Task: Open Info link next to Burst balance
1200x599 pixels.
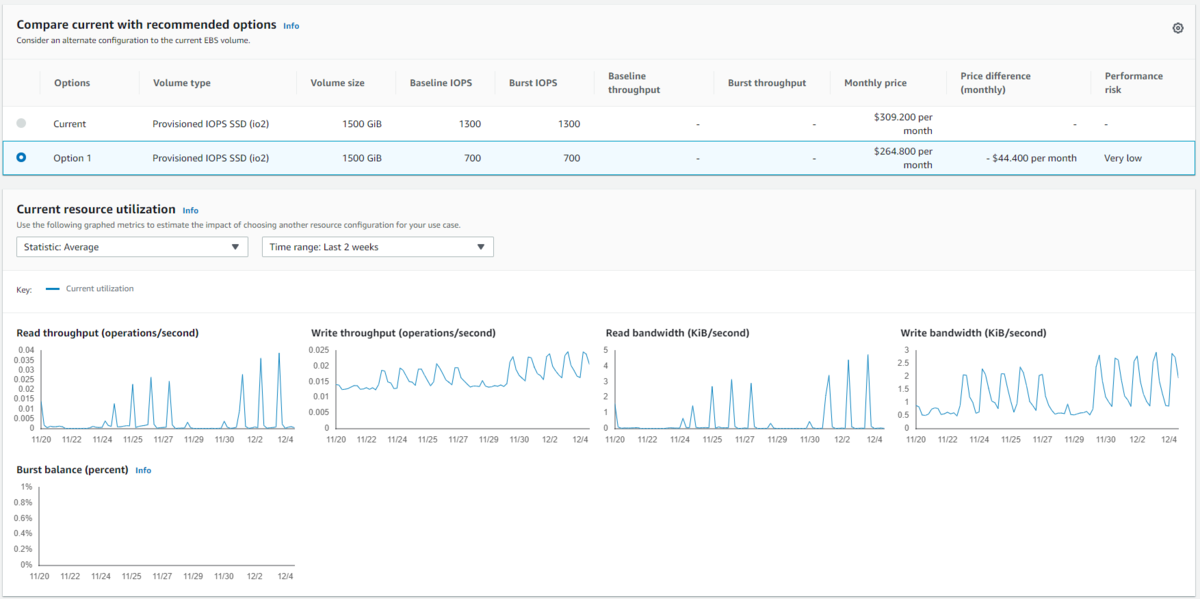Action: click(x=143, y=470)
